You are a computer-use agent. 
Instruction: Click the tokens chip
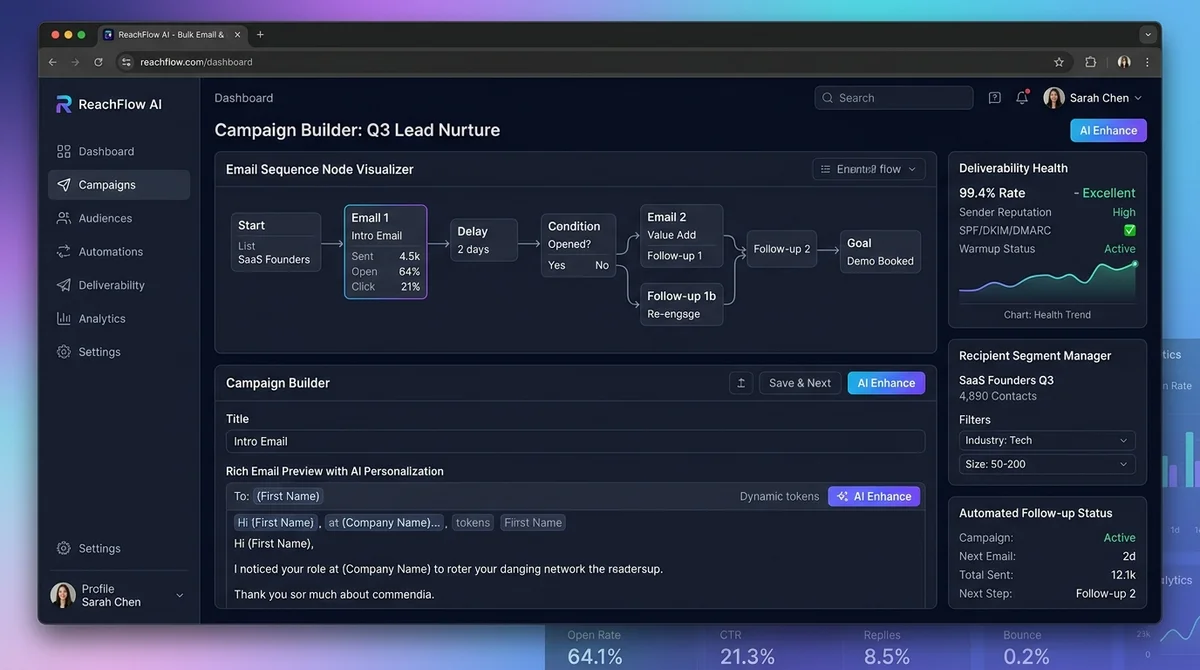click(473, 523)
